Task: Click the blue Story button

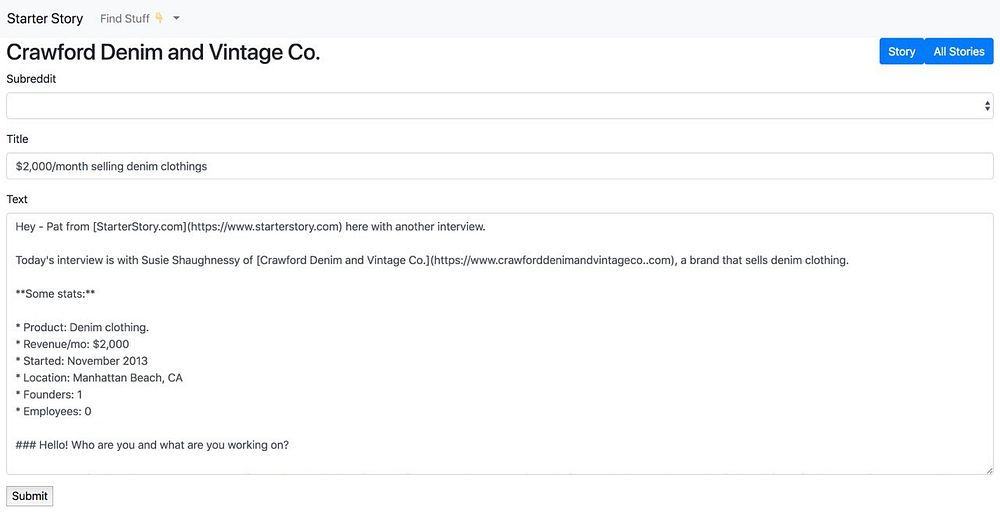Action: [x=901, y=52]
